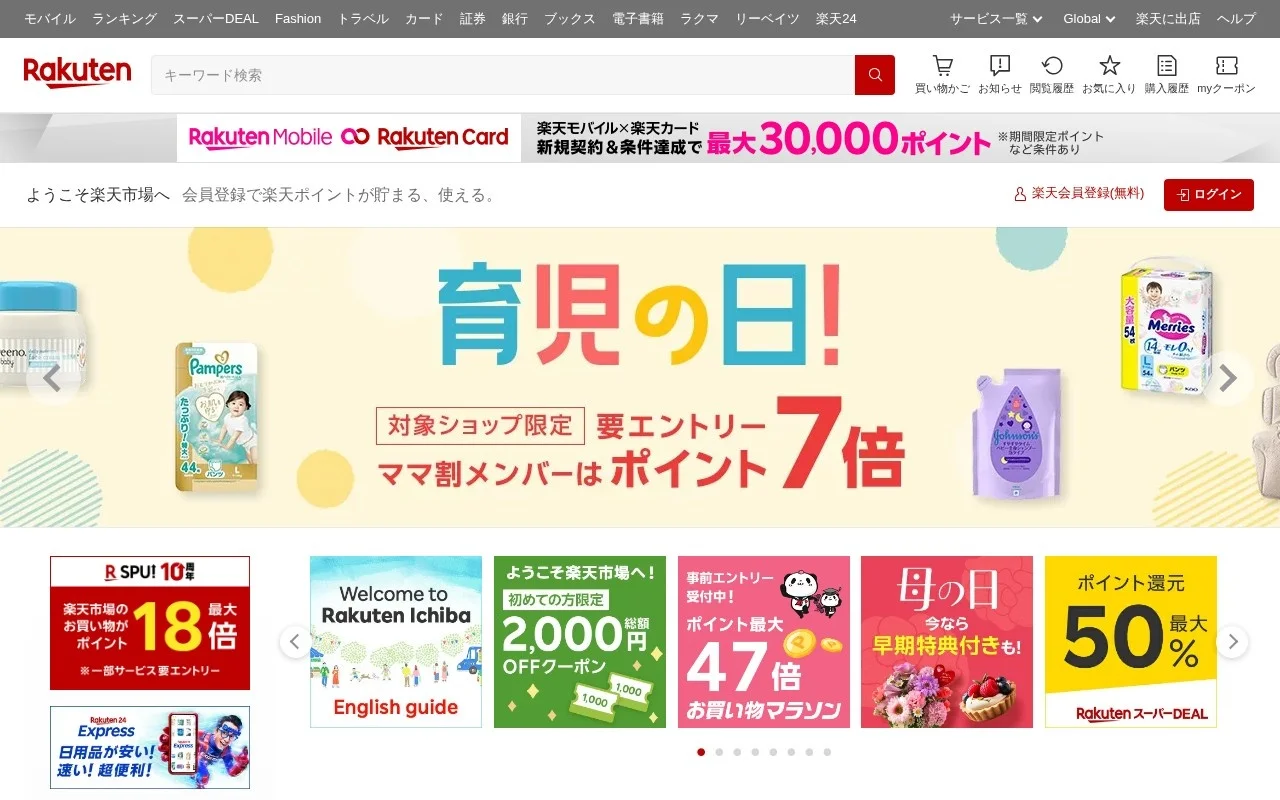Select last carousel page dot
The height and width of the screenshot is (800, 1280).
click(827, 752)
